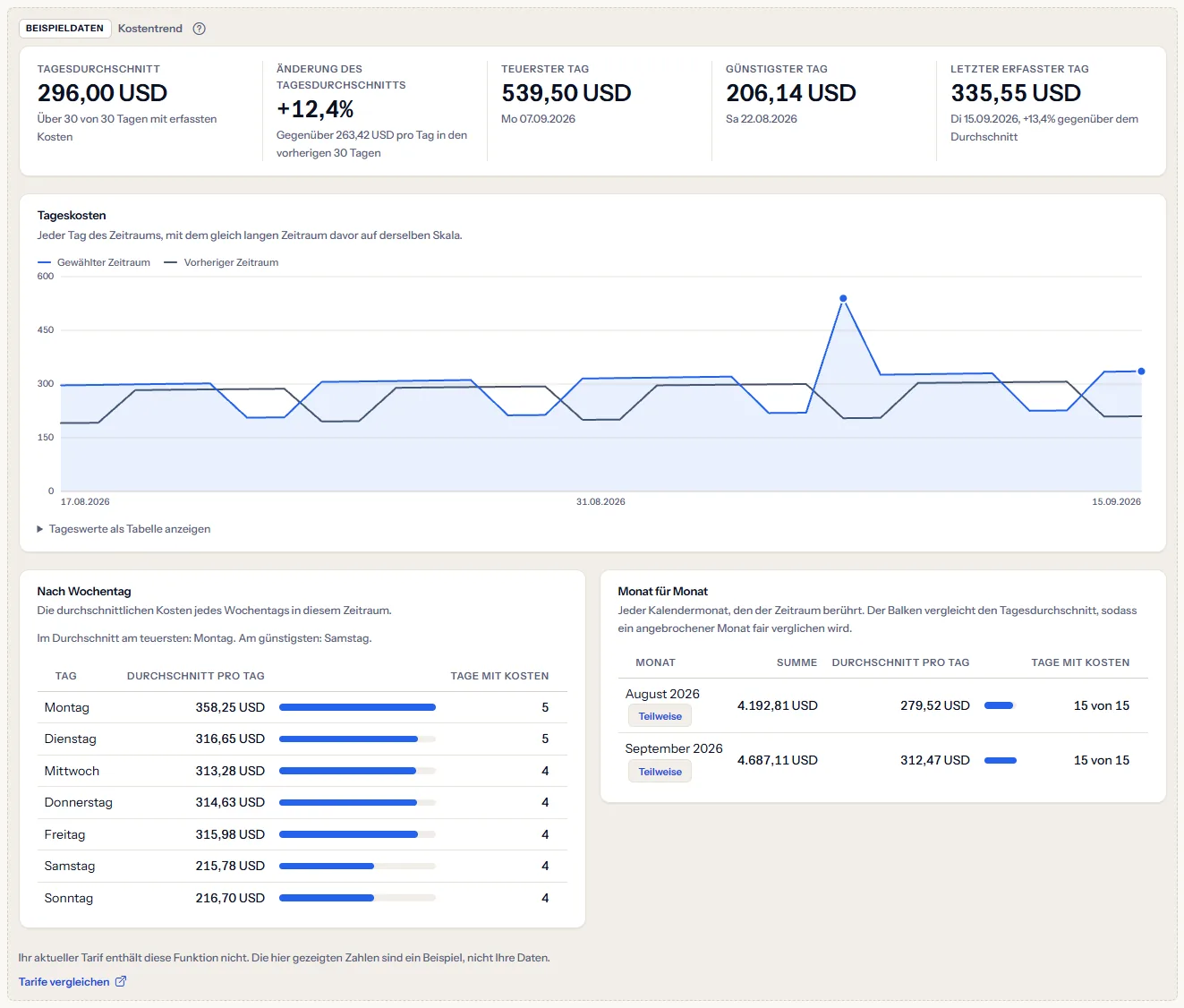Click the Kostentrend title label
The image size is (1184, 1008).
(x=150, y=29)
